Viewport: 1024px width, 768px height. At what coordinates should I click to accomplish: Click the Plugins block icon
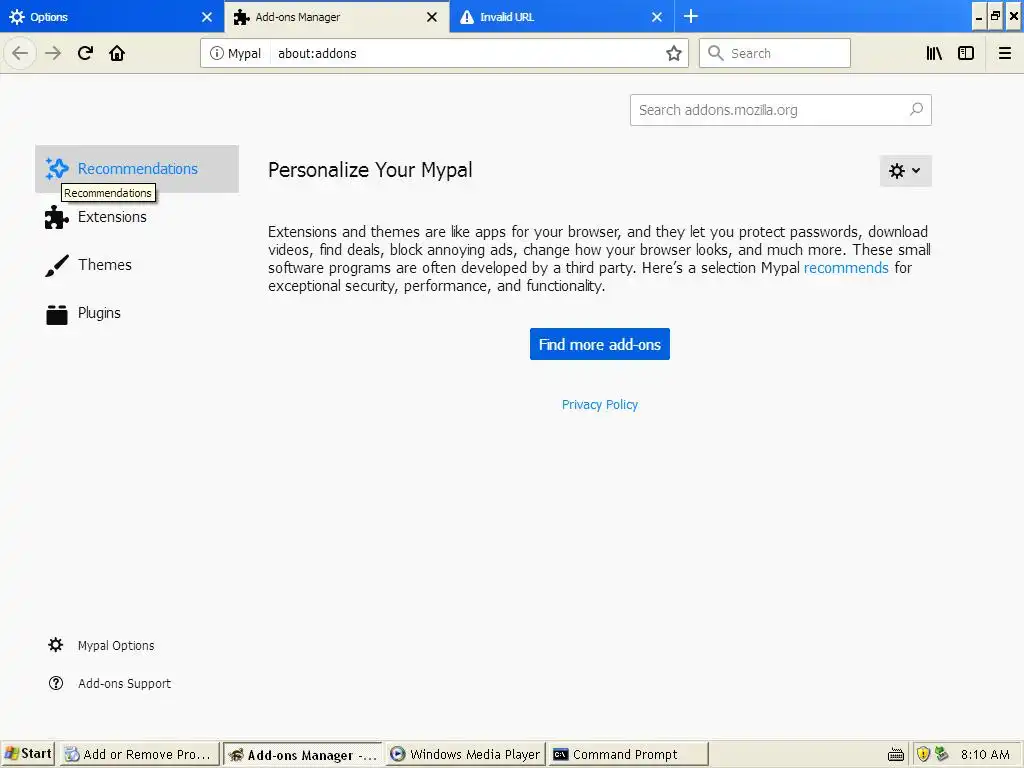[x=57, y=314]
